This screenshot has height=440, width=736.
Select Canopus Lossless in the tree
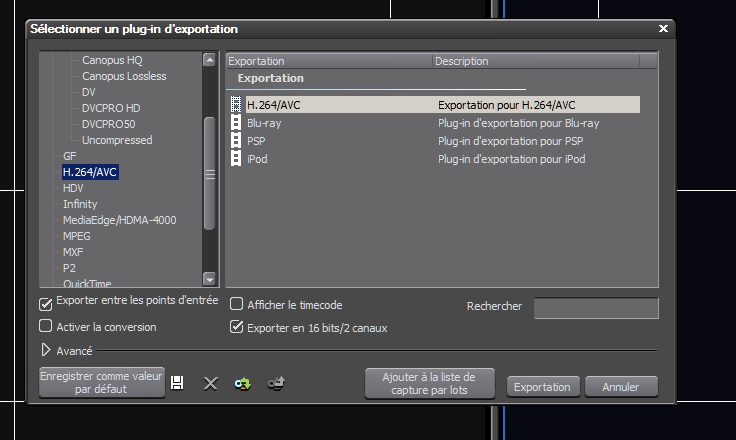pyautogui.click(x=124, y=76)
